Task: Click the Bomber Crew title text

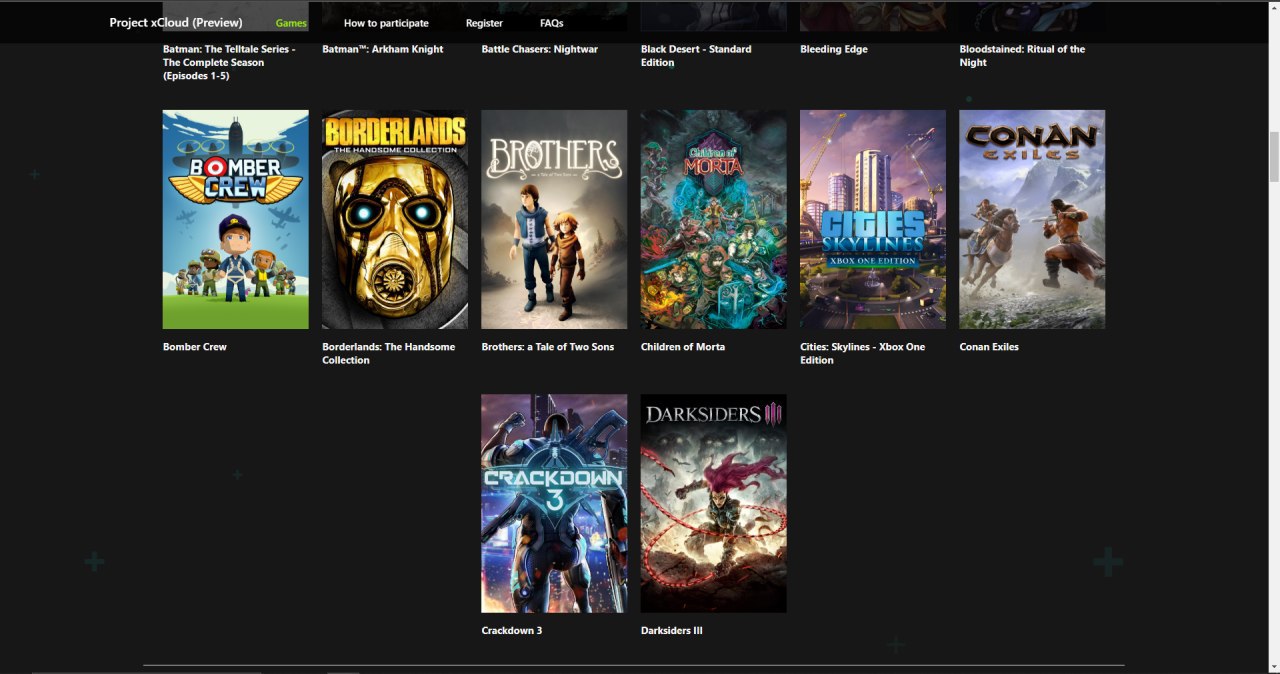Action: pos(195,347)
